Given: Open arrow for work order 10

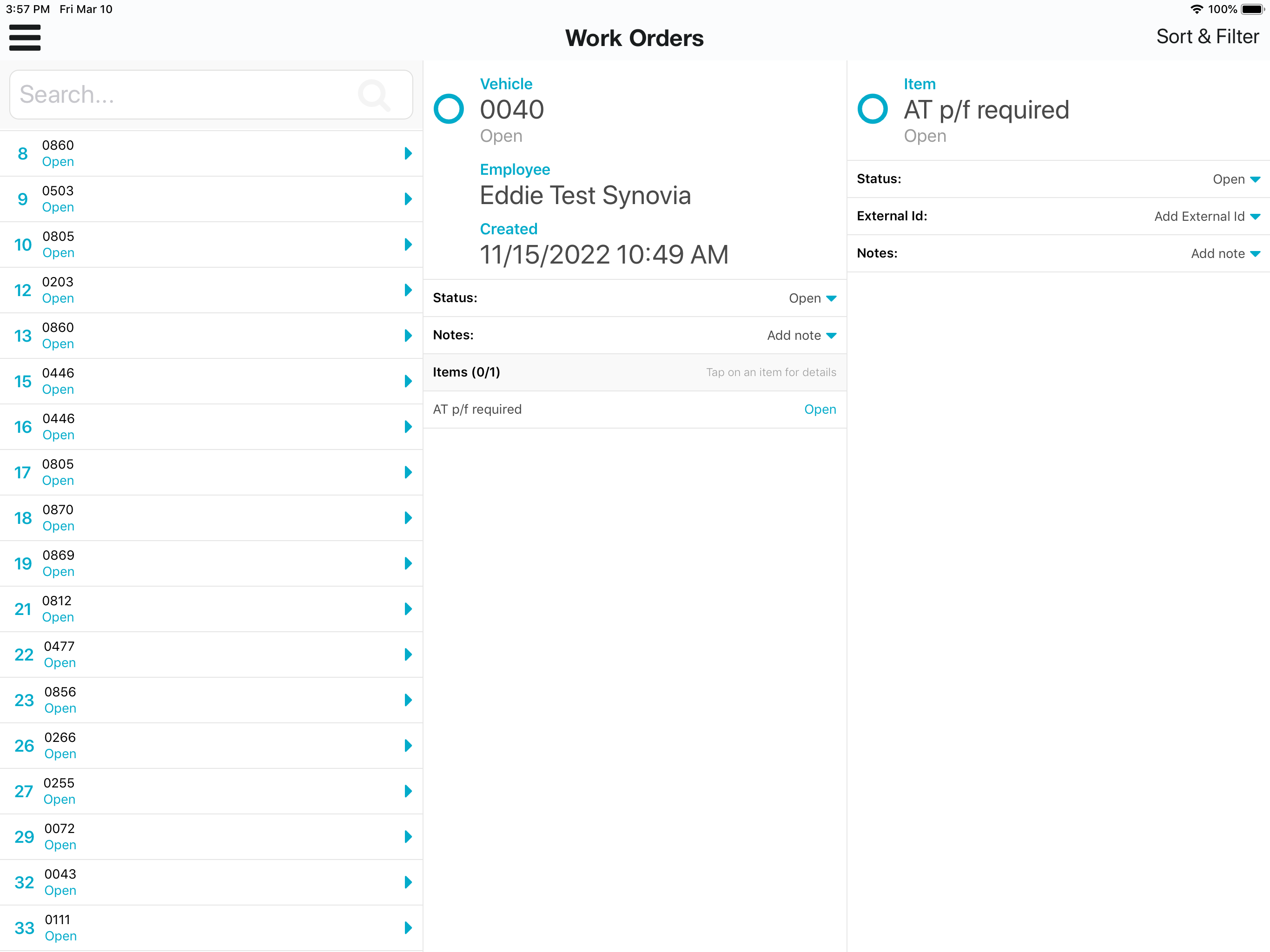Looking at the screenshot, I should [408, 245].
